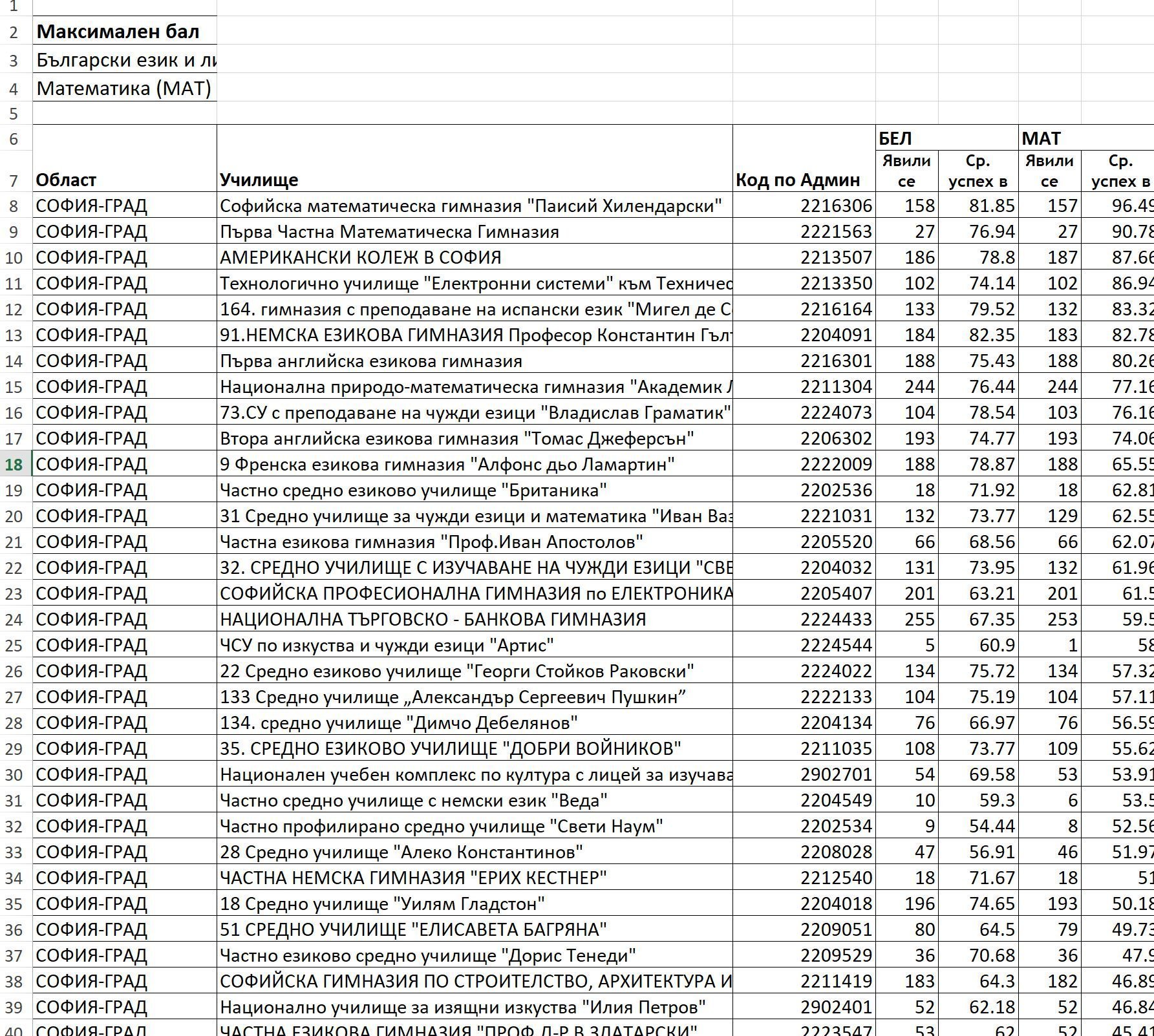Select the BEL count cell 255
Viewport: 1154px width, 1036px height.
pos(906,619)
